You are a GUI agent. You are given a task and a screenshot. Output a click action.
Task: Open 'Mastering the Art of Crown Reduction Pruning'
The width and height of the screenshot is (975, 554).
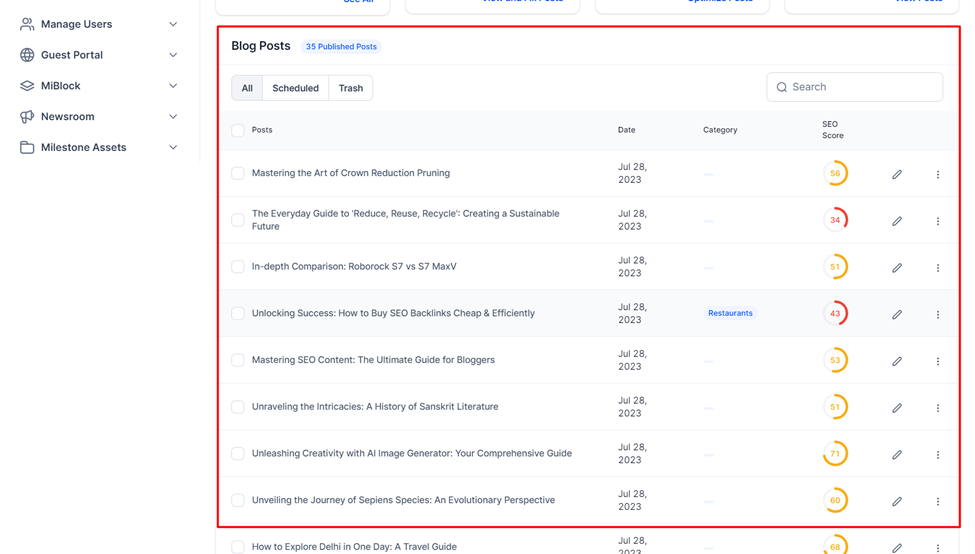pyautogui.click(x=351, y=173)
